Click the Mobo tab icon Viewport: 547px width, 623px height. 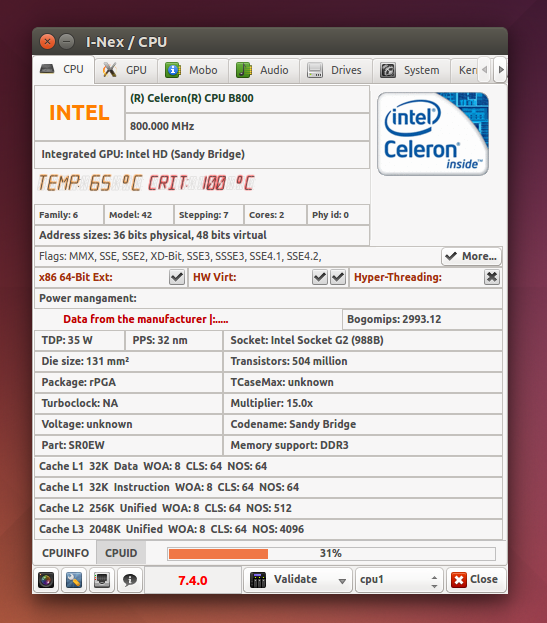[x=173, y=70]
